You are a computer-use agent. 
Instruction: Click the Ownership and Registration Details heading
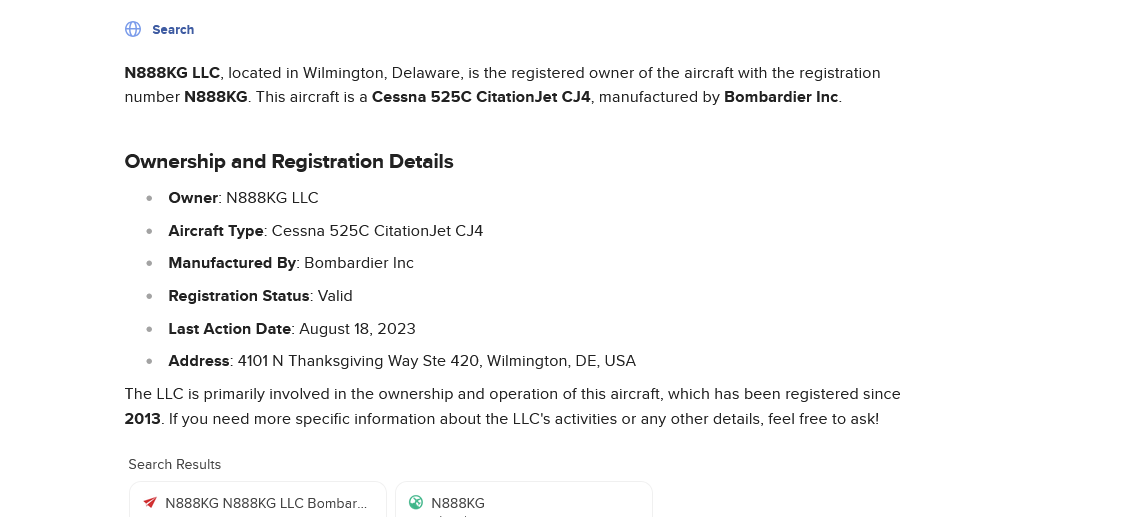point(288,161)
